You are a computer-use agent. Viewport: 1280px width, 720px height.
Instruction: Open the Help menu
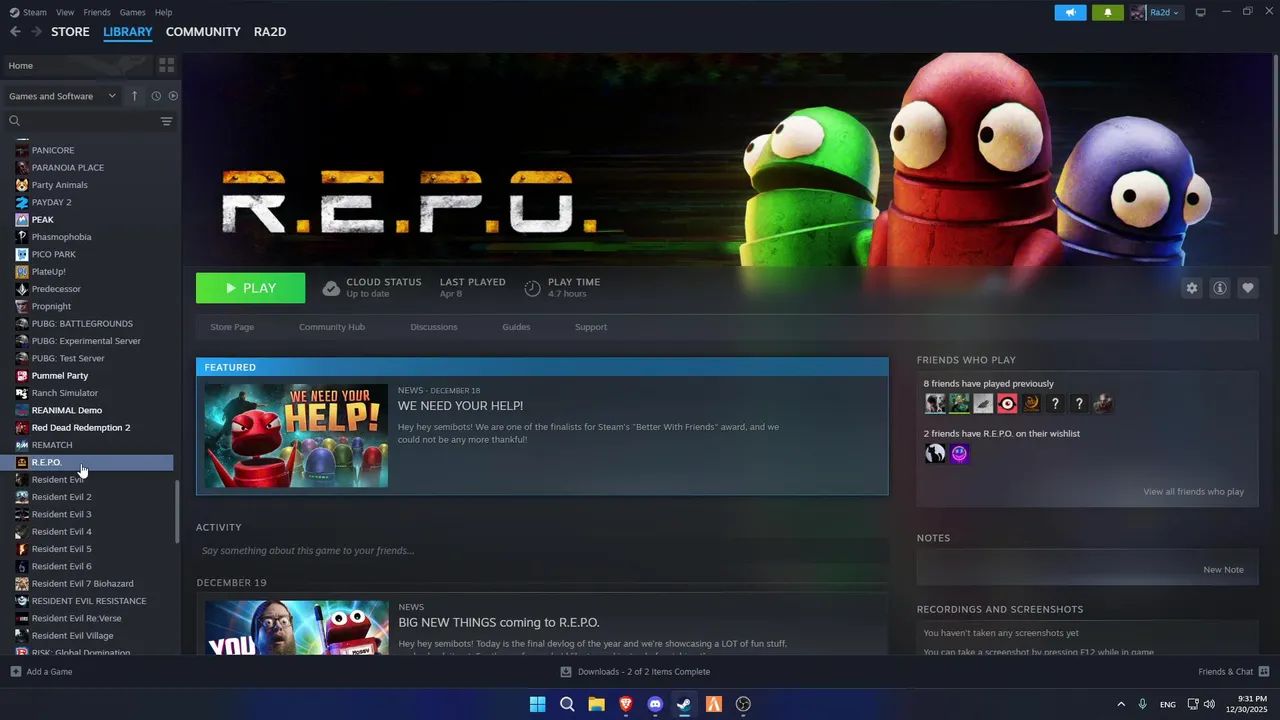(163, 12)
